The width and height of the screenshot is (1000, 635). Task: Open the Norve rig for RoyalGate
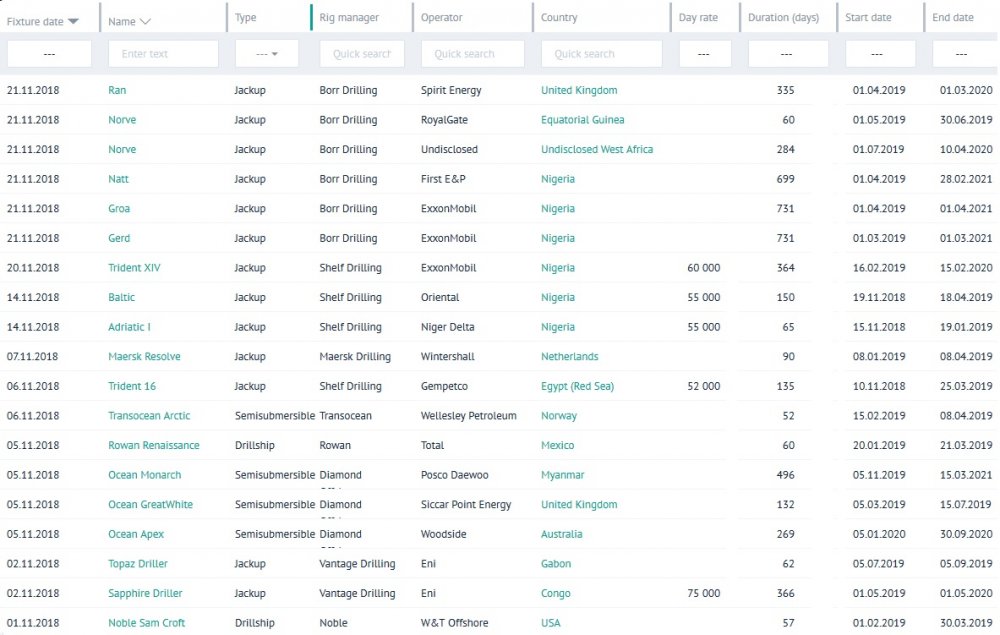coord(122,119)
